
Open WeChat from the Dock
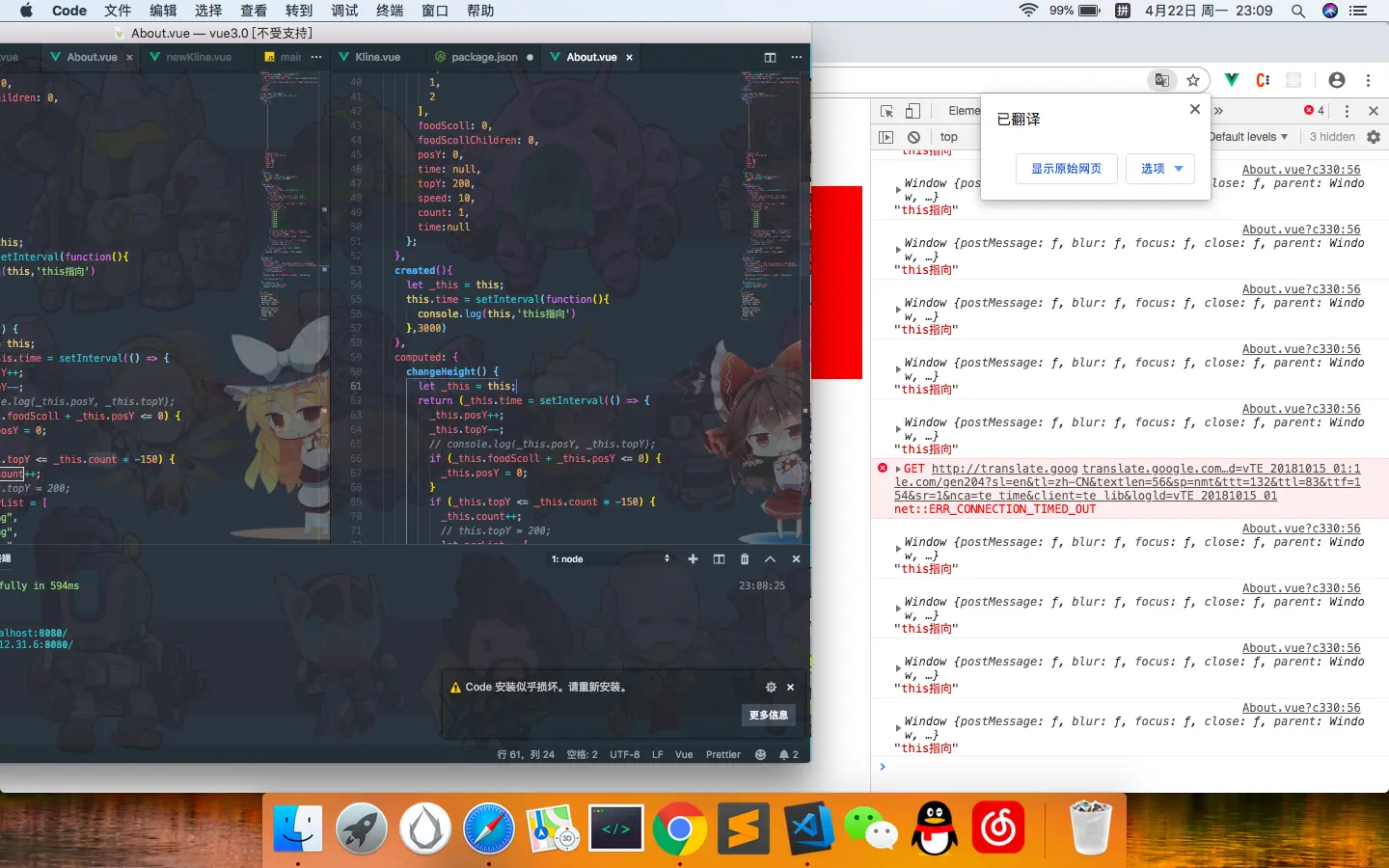[871, 828]
